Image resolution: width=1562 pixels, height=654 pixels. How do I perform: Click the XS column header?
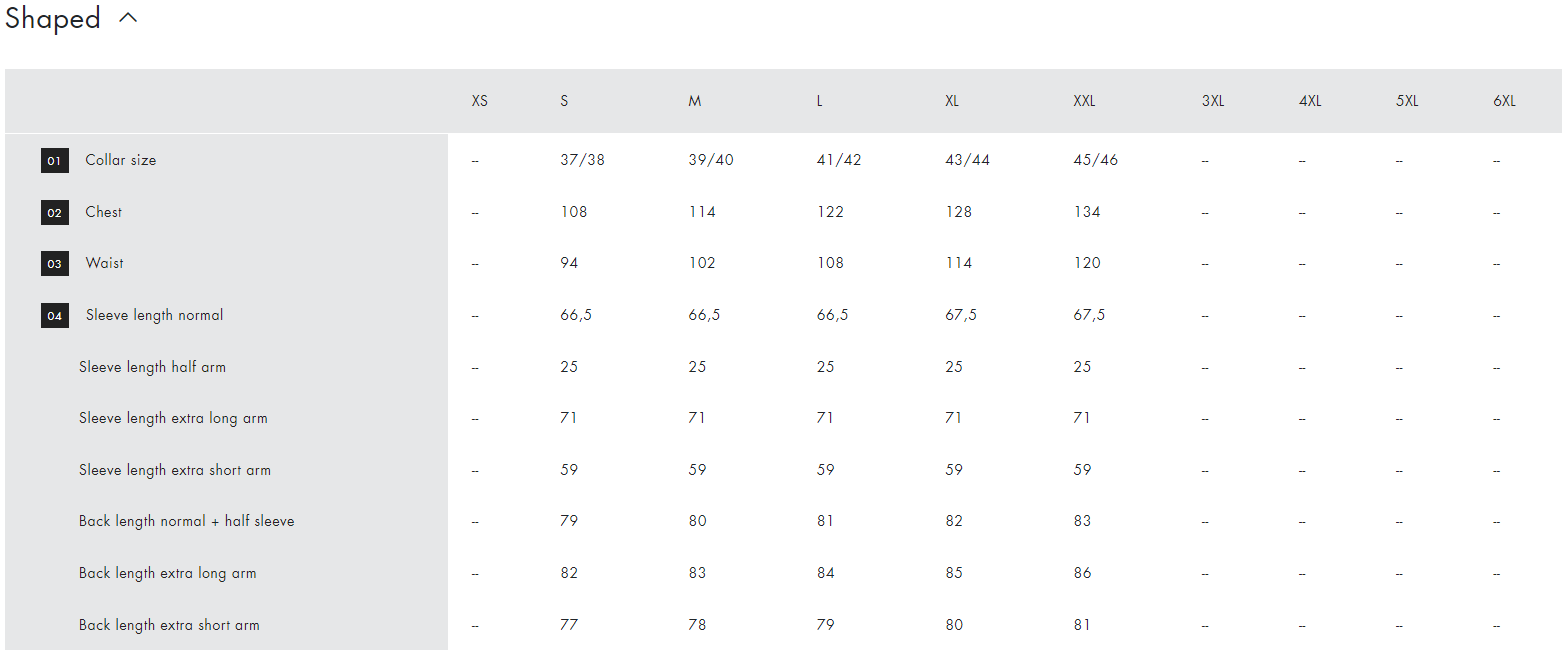(480, 101)
